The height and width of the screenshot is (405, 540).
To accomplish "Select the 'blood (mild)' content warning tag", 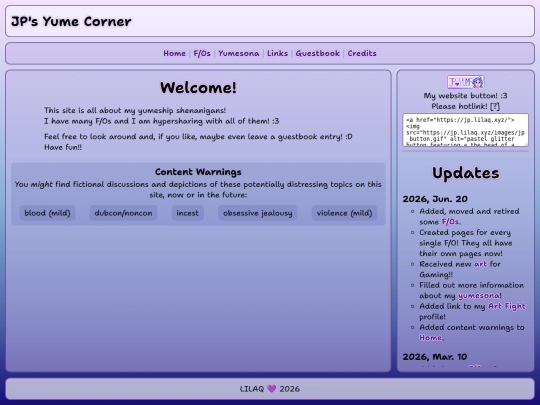I will [48, 213].
